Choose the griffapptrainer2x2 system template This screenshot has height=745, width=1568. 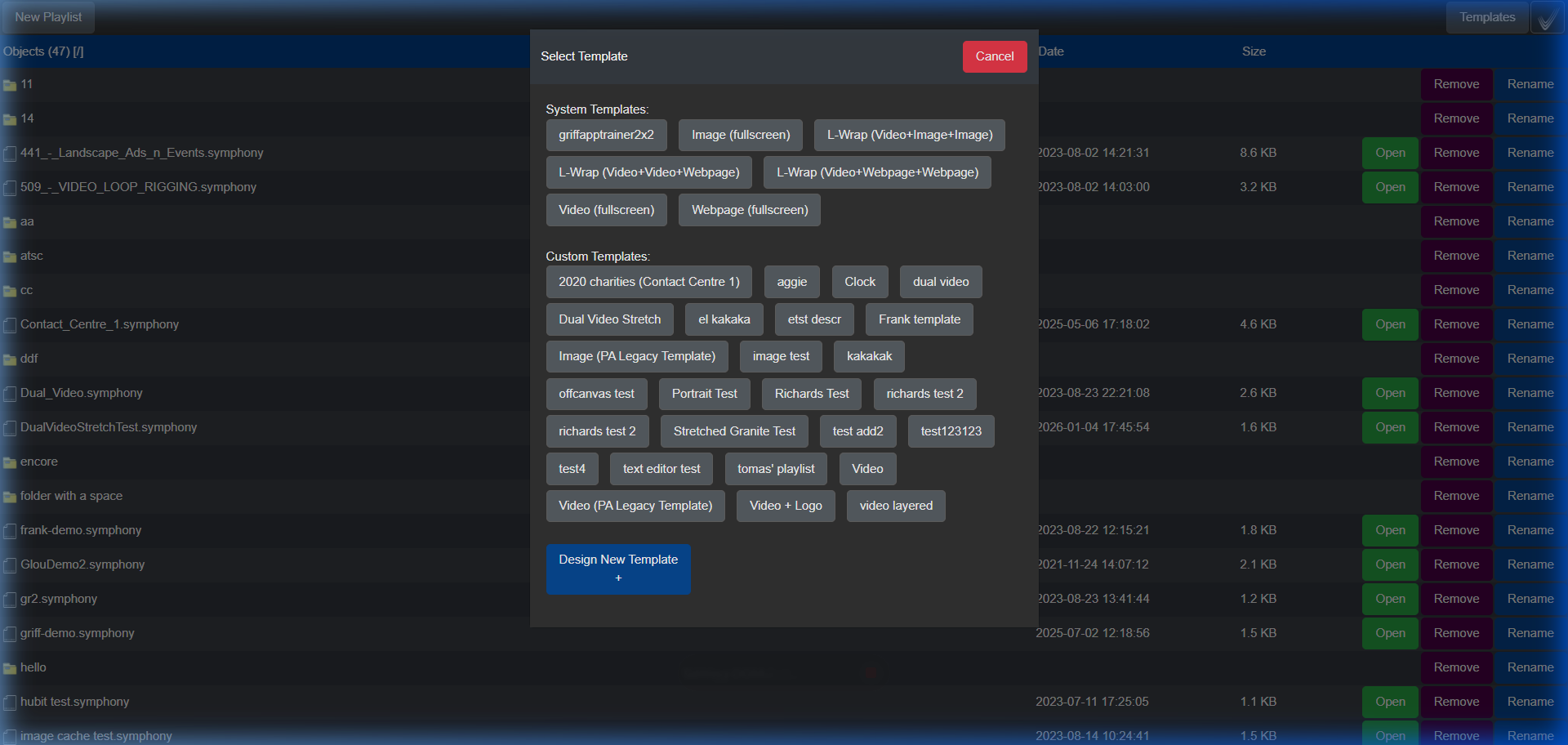pos(606,135)
